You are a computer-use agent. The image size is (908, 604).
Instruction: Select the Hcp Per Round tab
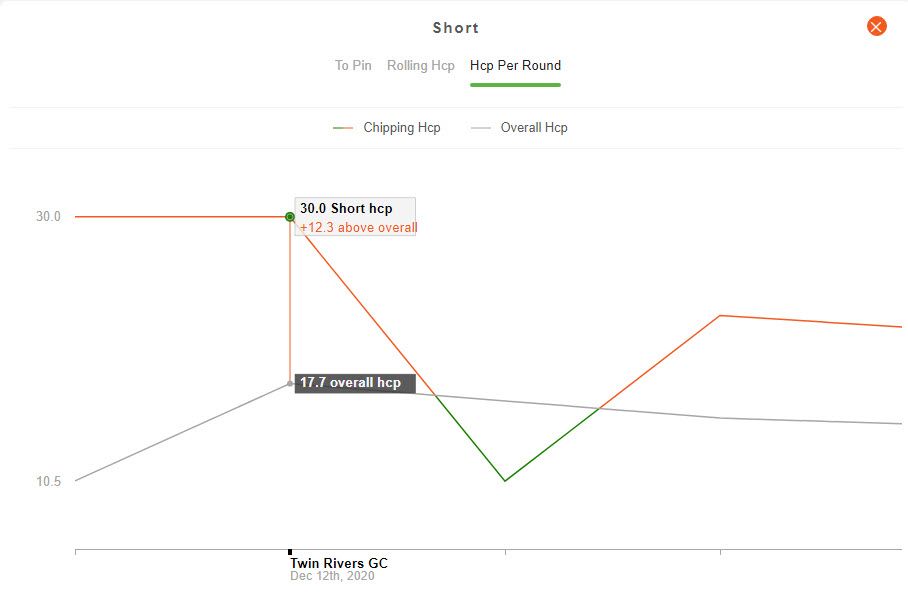pos(515,65)
